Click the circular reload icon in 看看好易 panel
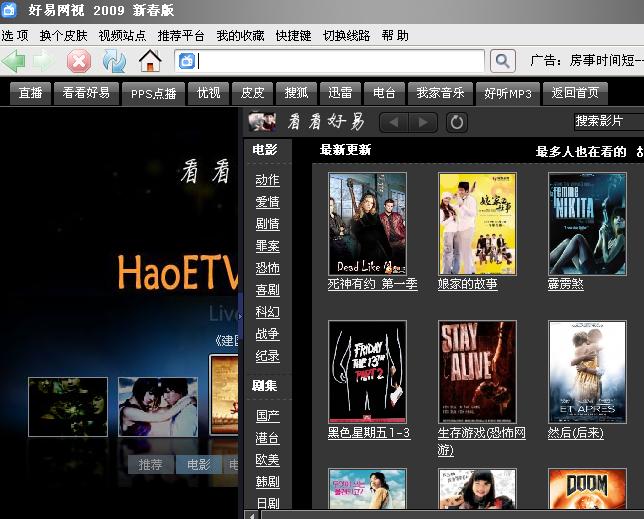The height and width of the screenshot is (519, 644). pyautogui.click(x=457, y=122)
